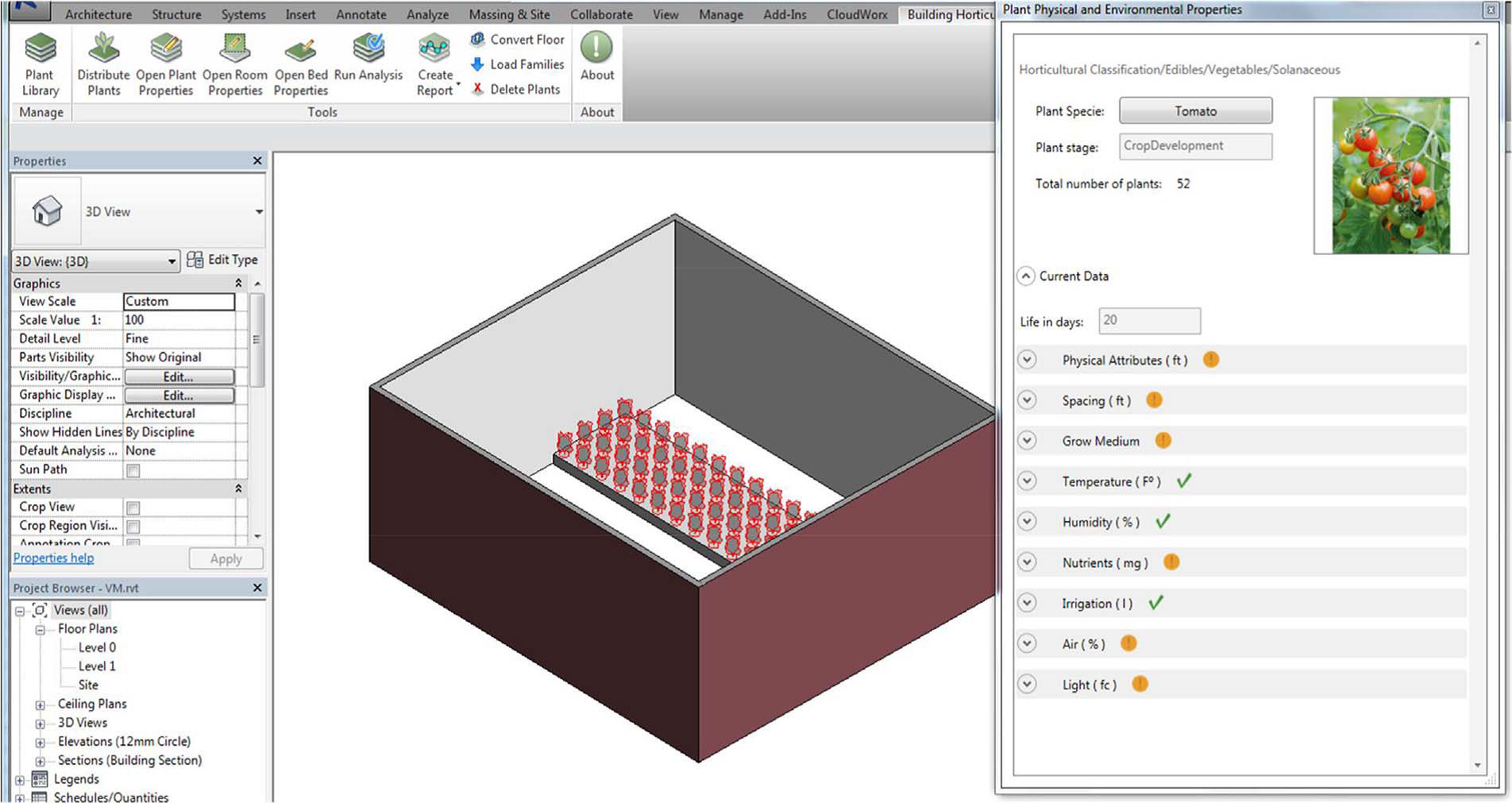Collapse the Current Data section
The width and height of the screenshot is (1512, 803).
[1027, 276]
